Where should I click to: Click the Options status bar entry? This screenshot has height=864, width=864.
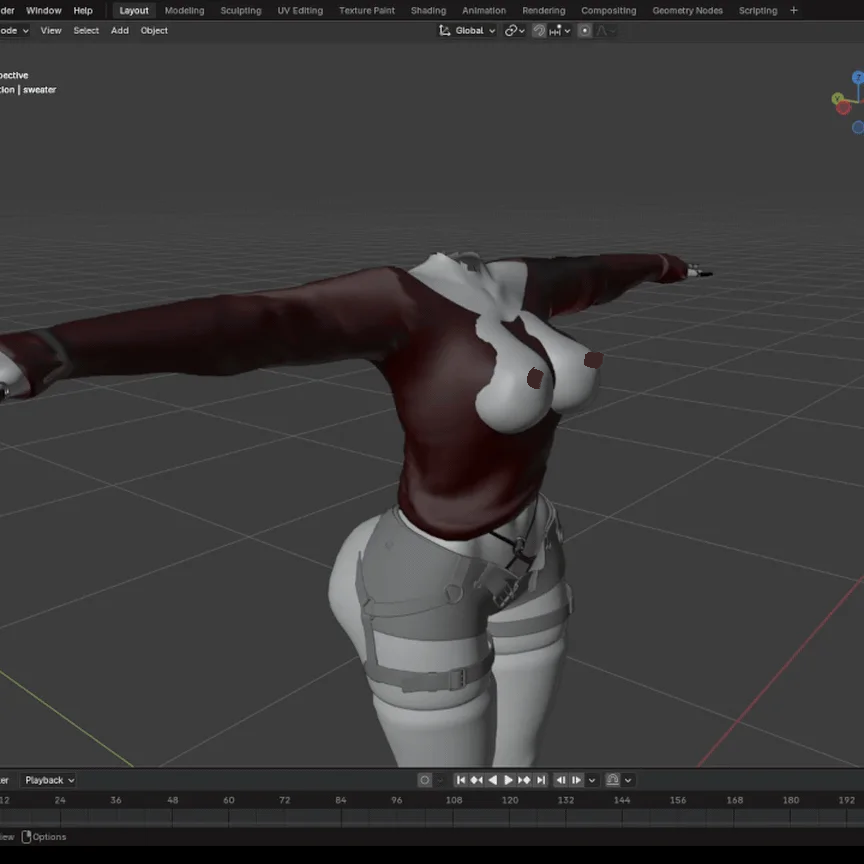pyautogui.click(x=44, y=837)
